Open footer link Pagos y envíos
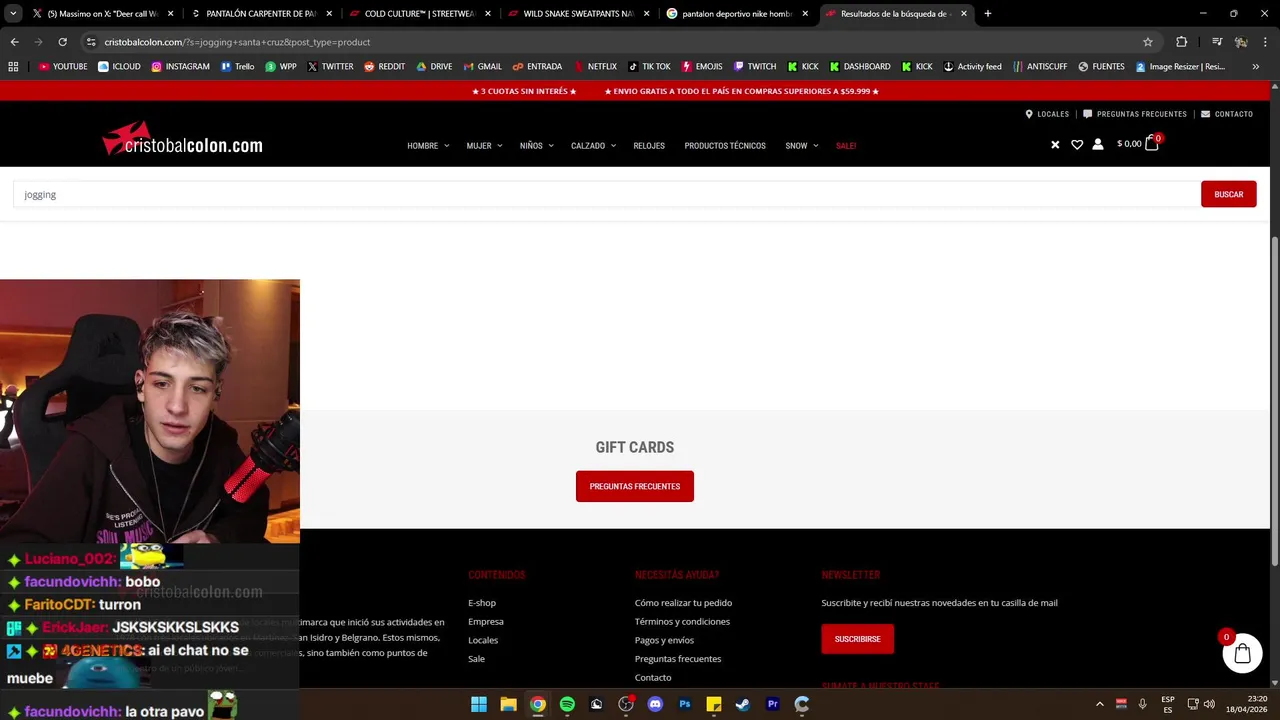This screenshot has height=720, width=1280. coord(664,640)
